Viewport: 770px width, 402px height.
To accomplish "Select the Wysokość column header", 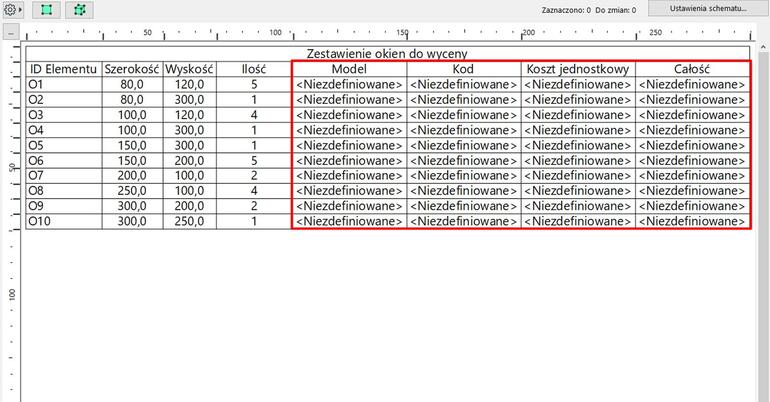I will point(190,69).
